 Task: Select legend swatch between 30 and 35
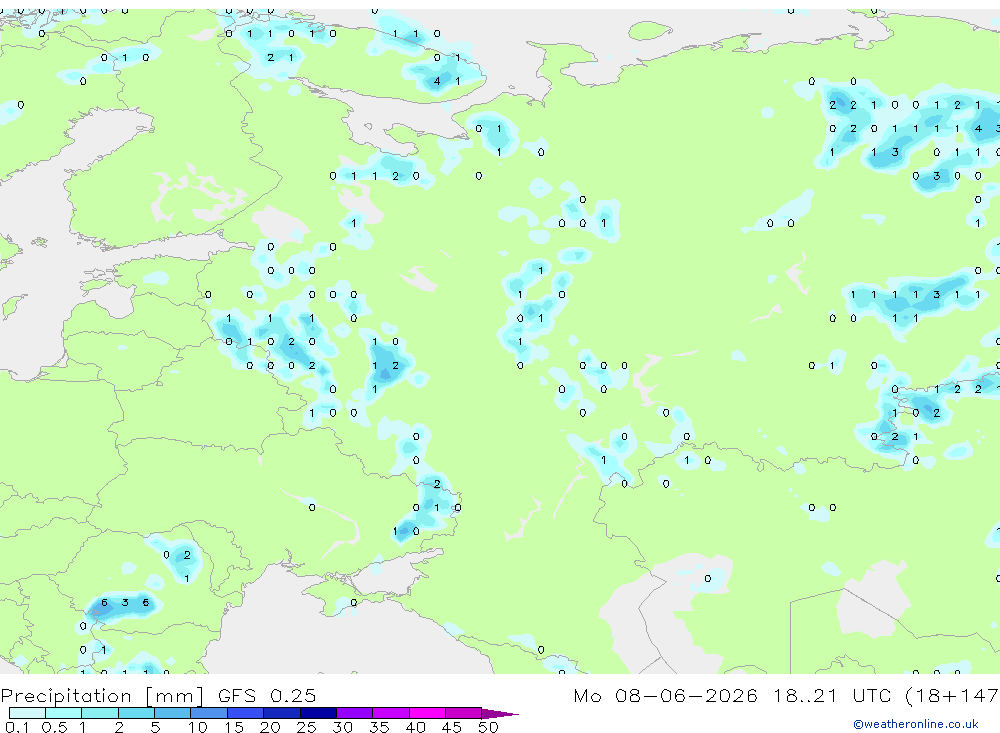pyautogui.click(x=355, y=713)
